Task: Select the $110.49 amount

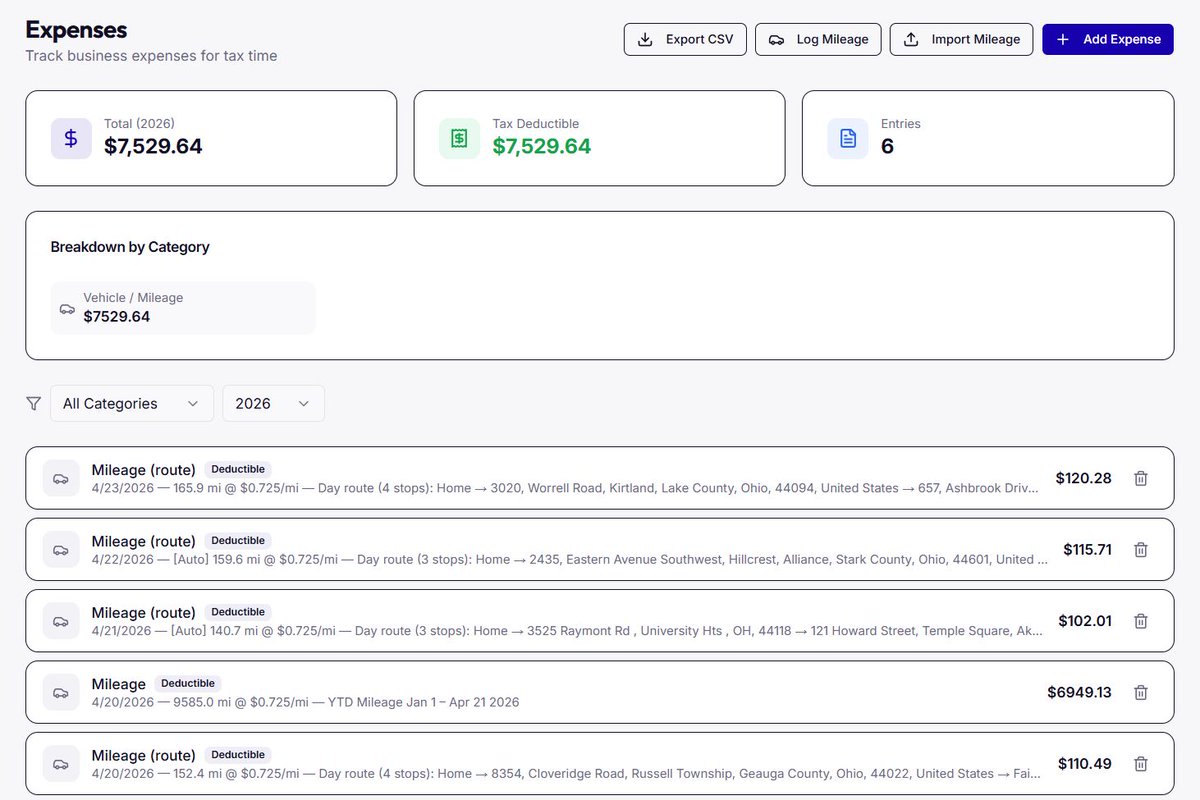Action: [x=1085, y=764]
